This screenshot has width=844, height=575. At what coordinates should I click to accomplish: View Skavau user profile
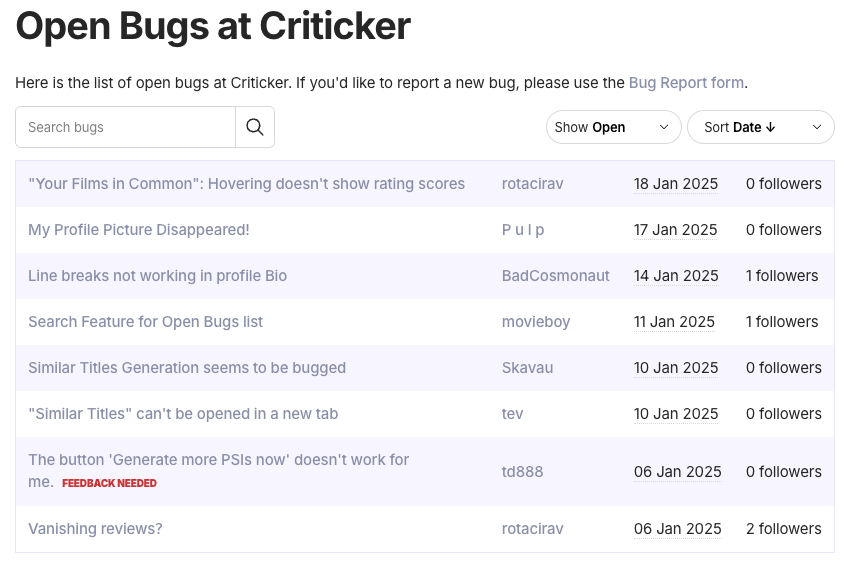(527, 368)
